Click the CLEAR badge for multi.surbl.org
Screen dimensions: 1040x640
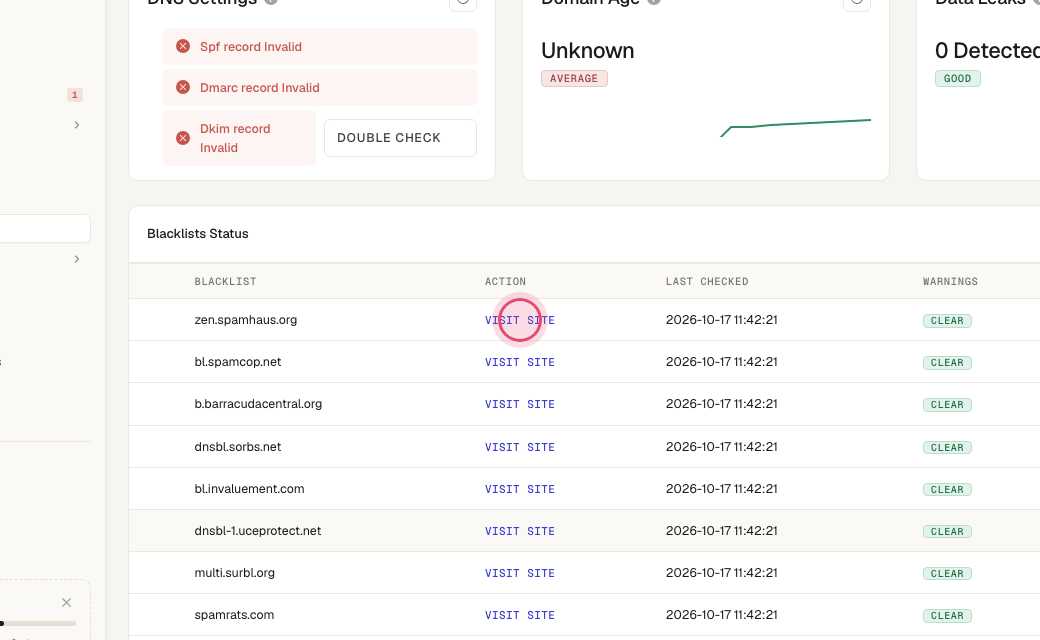click(x=947, y=574)
